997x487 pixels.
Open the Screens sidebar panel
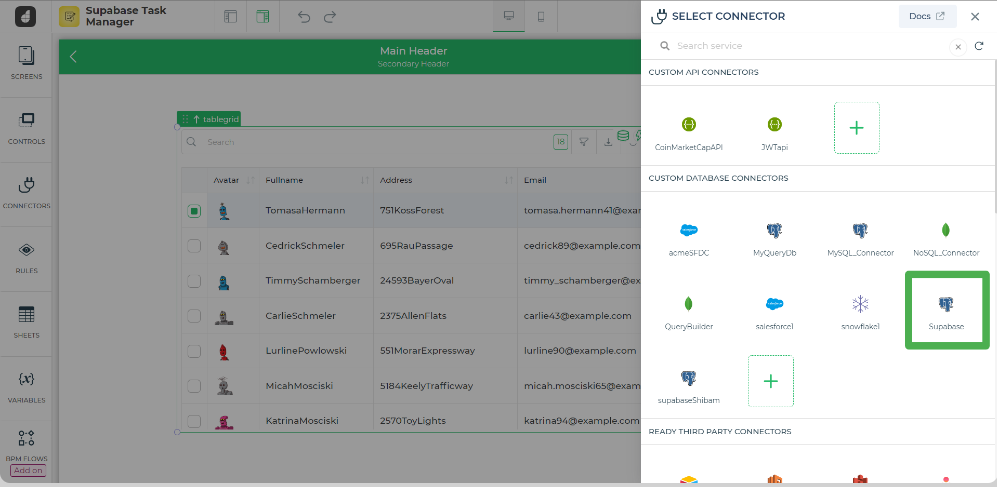pos(27,63)
